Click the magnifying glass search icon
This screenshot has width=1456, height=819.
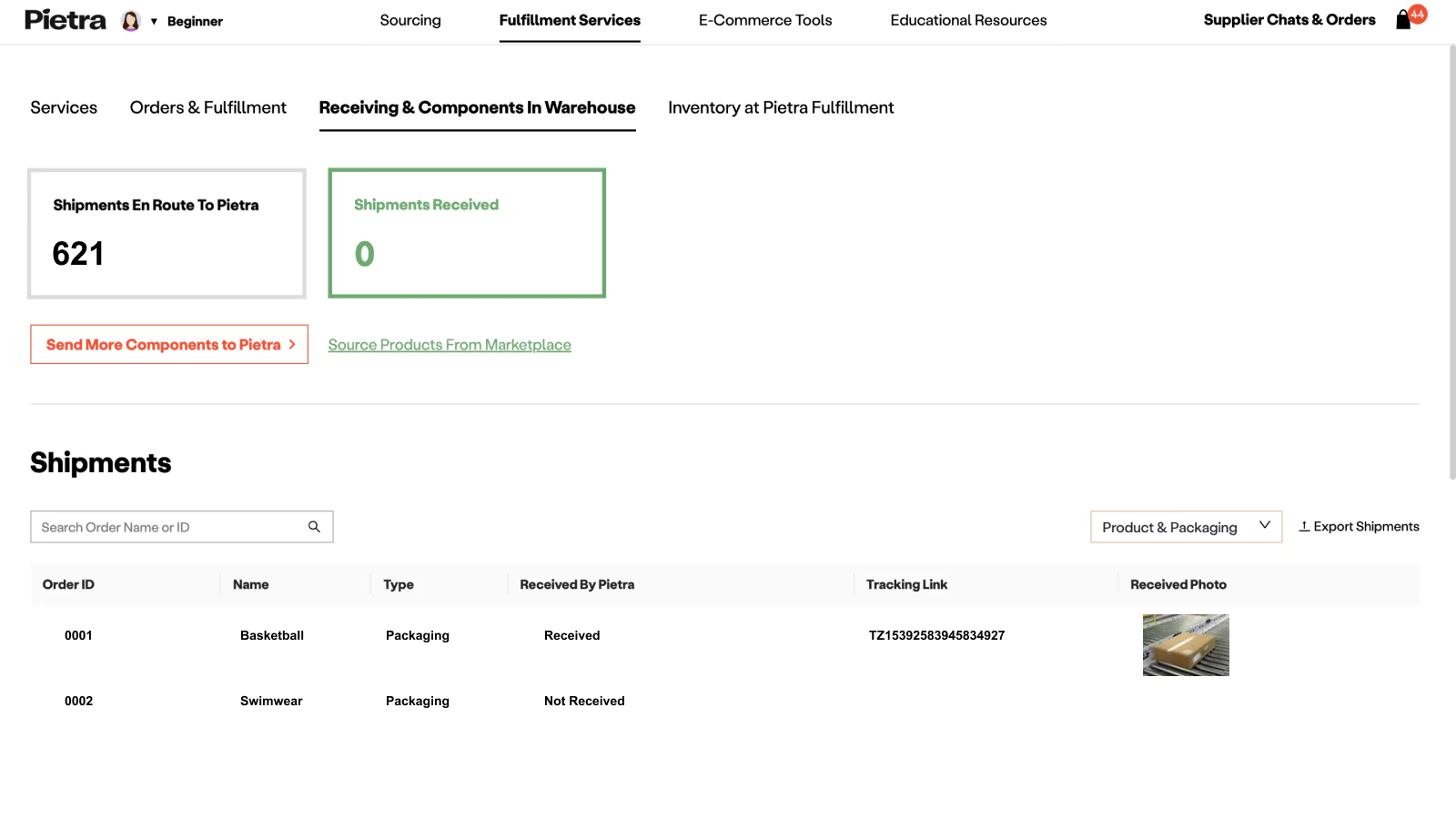point(314,527)
